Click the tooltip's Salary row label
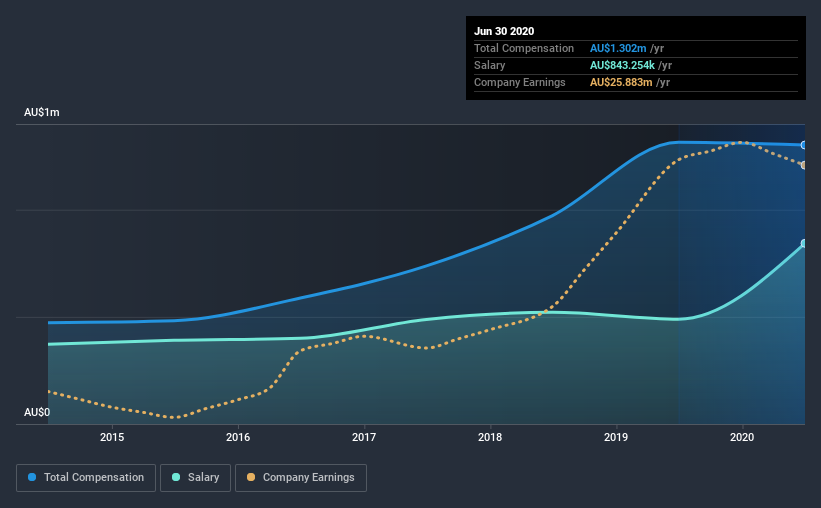 tap(490, 65)
